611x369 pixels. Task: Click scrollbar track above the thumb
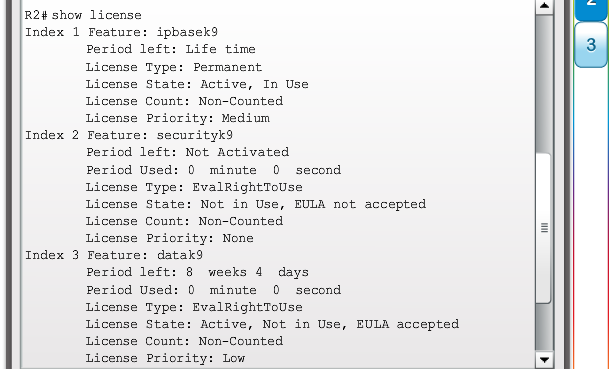pos(544,83)
